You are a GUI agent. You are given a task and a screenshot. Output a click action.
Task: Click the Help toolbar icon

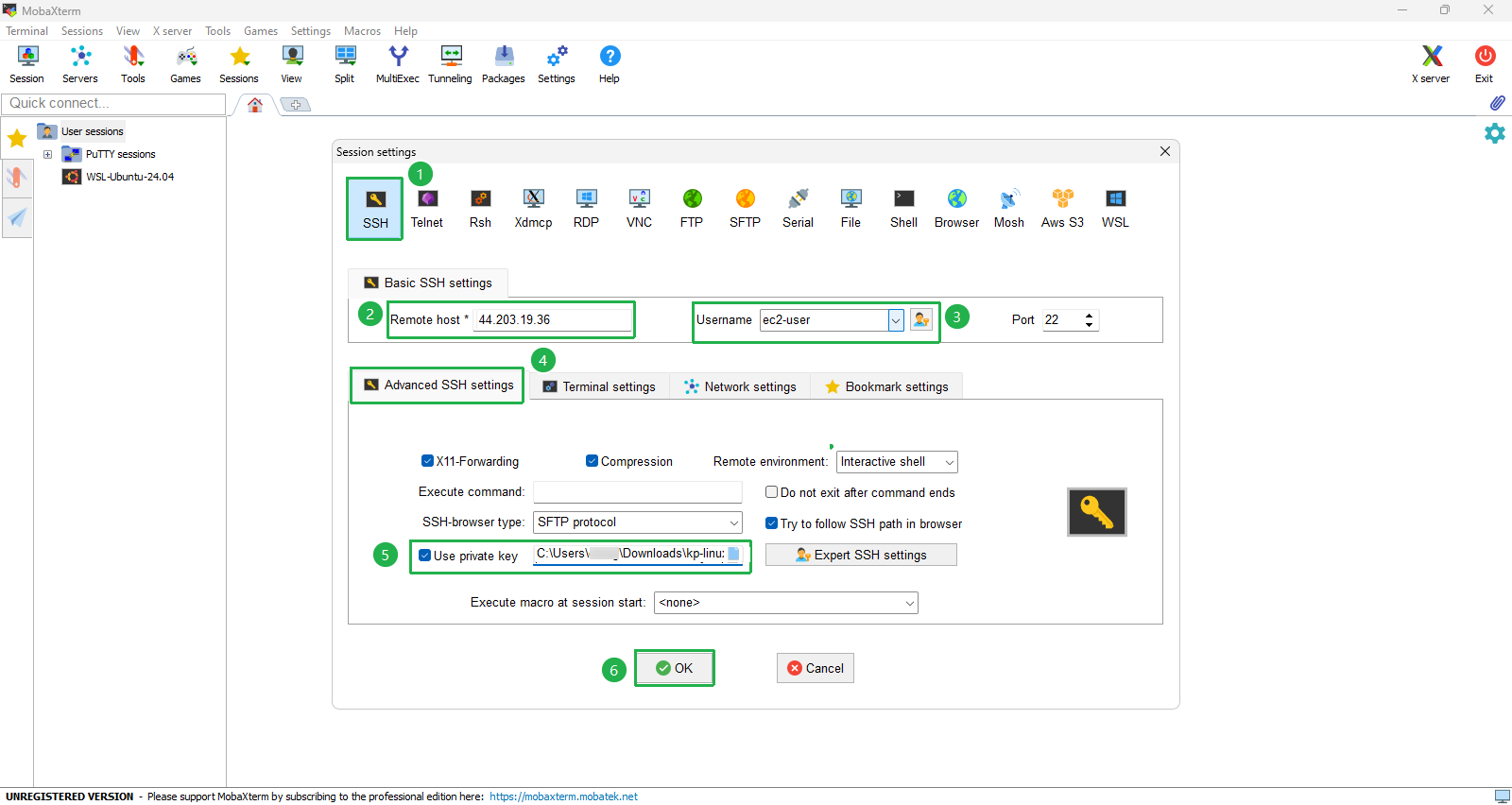pyautogui.click(x=610, y=64)
